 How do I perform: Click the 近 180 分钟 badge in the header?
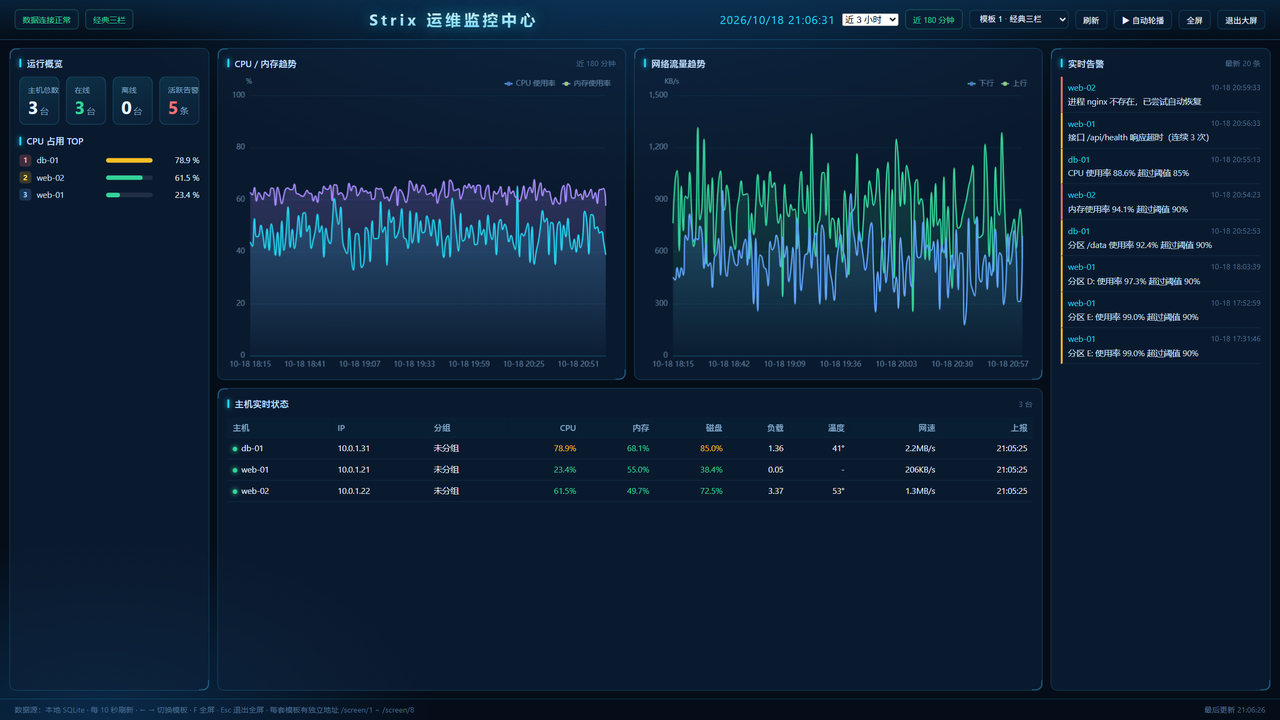click(x=934, y=20)
